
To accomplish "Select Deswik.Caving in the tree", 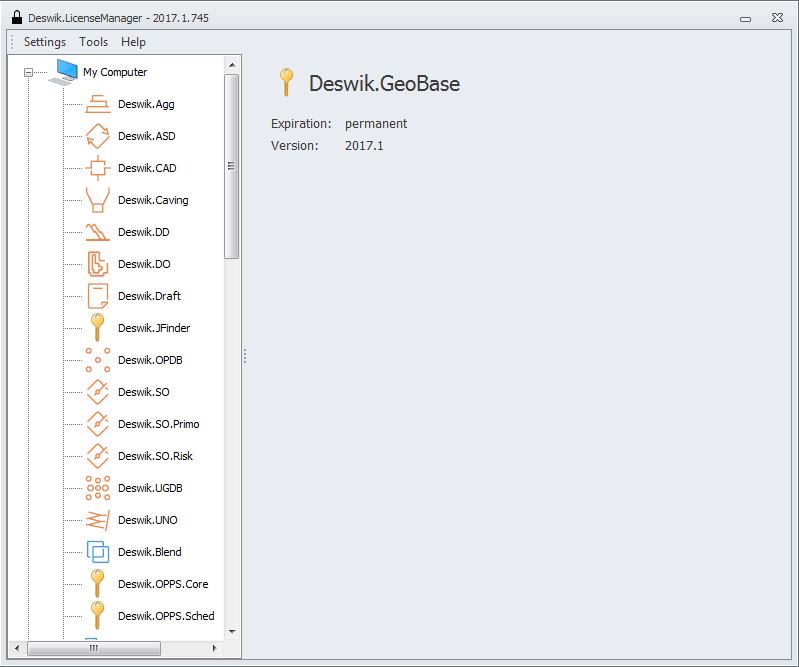I will point(153,200).
